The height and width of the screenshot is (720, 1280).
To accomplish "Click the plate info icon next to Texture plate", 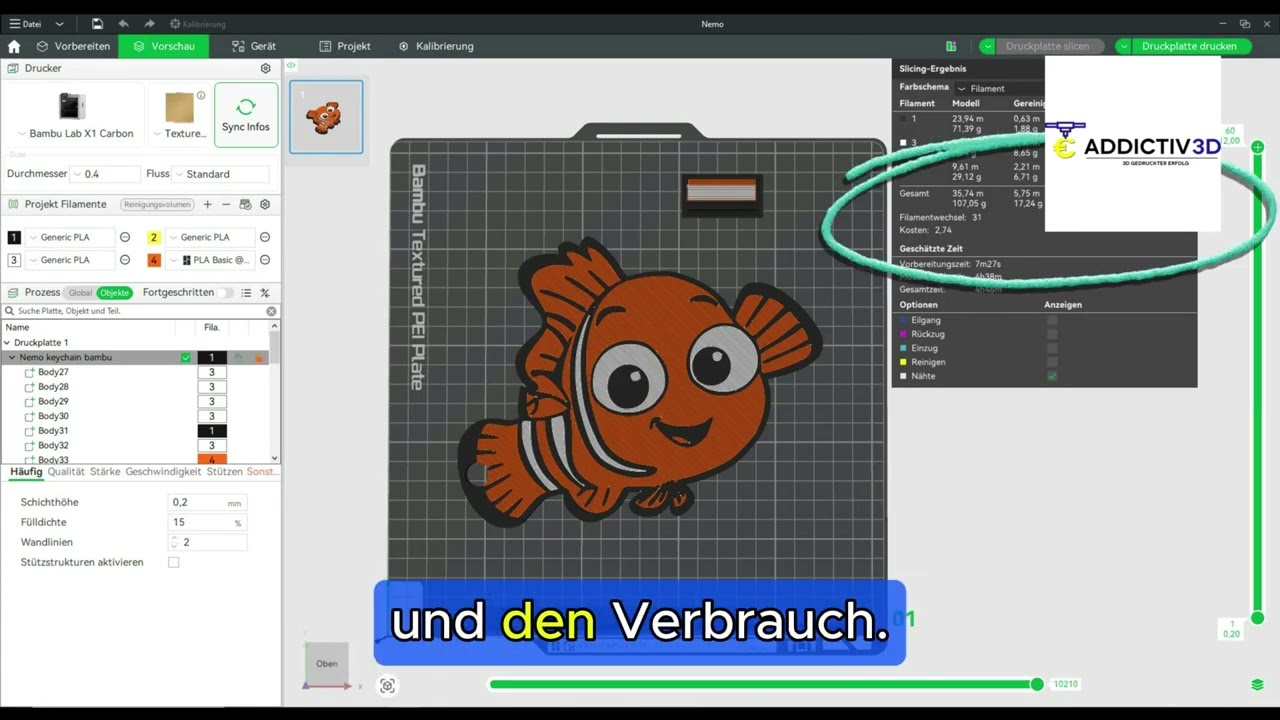I will click(201, 96).
